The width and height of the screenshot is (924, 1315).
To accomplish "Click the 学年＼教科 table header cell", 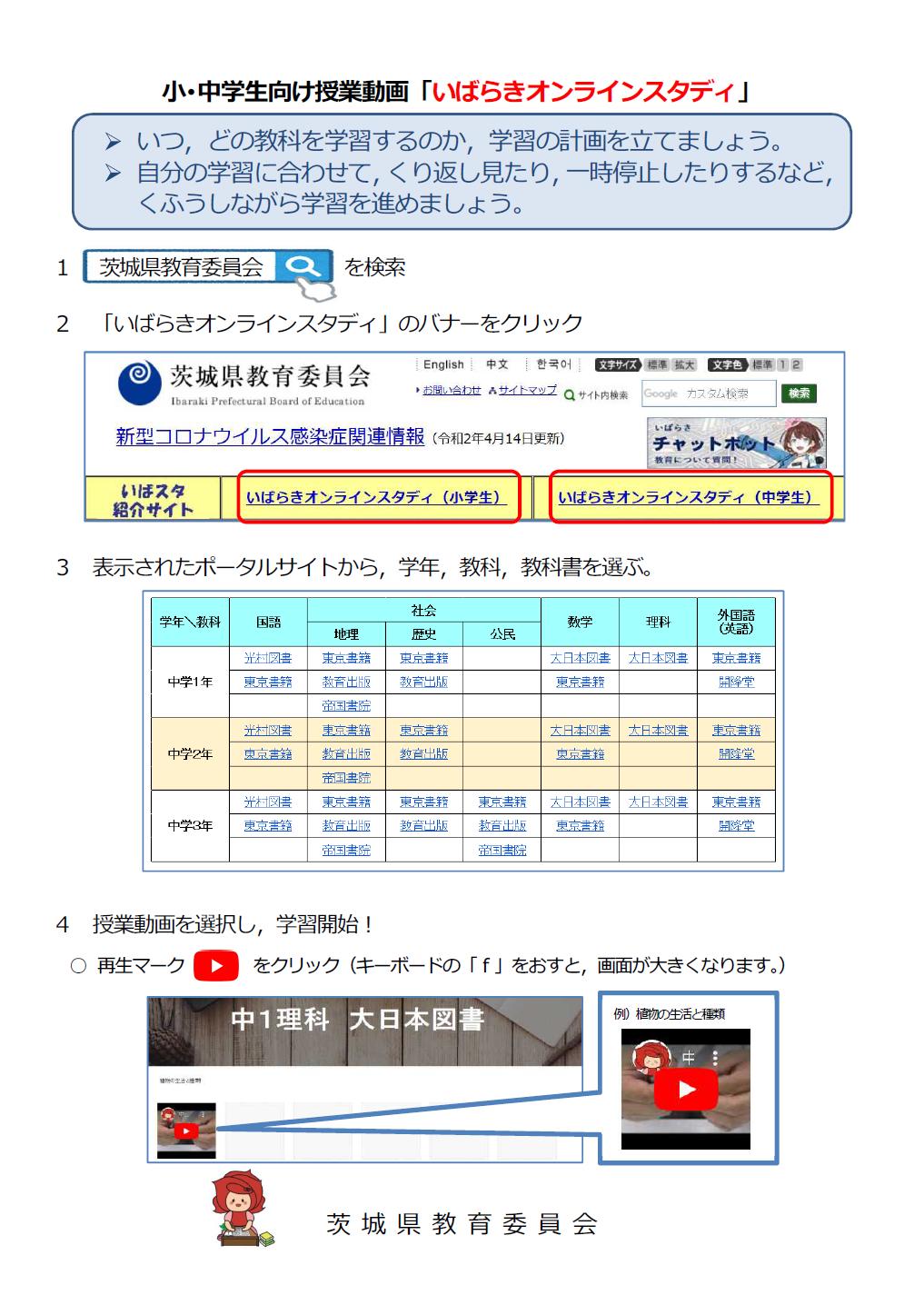I will tap(191, 622).
